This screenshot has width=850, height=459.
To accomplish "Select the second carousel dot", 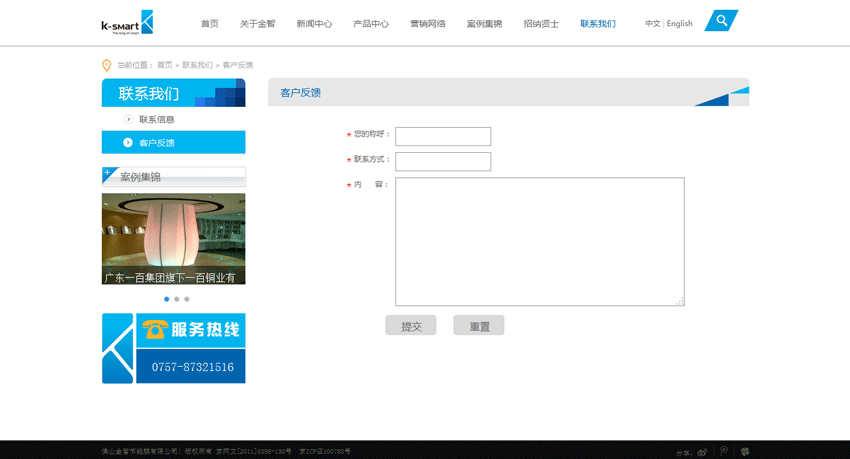I will (x=177, y=299).
